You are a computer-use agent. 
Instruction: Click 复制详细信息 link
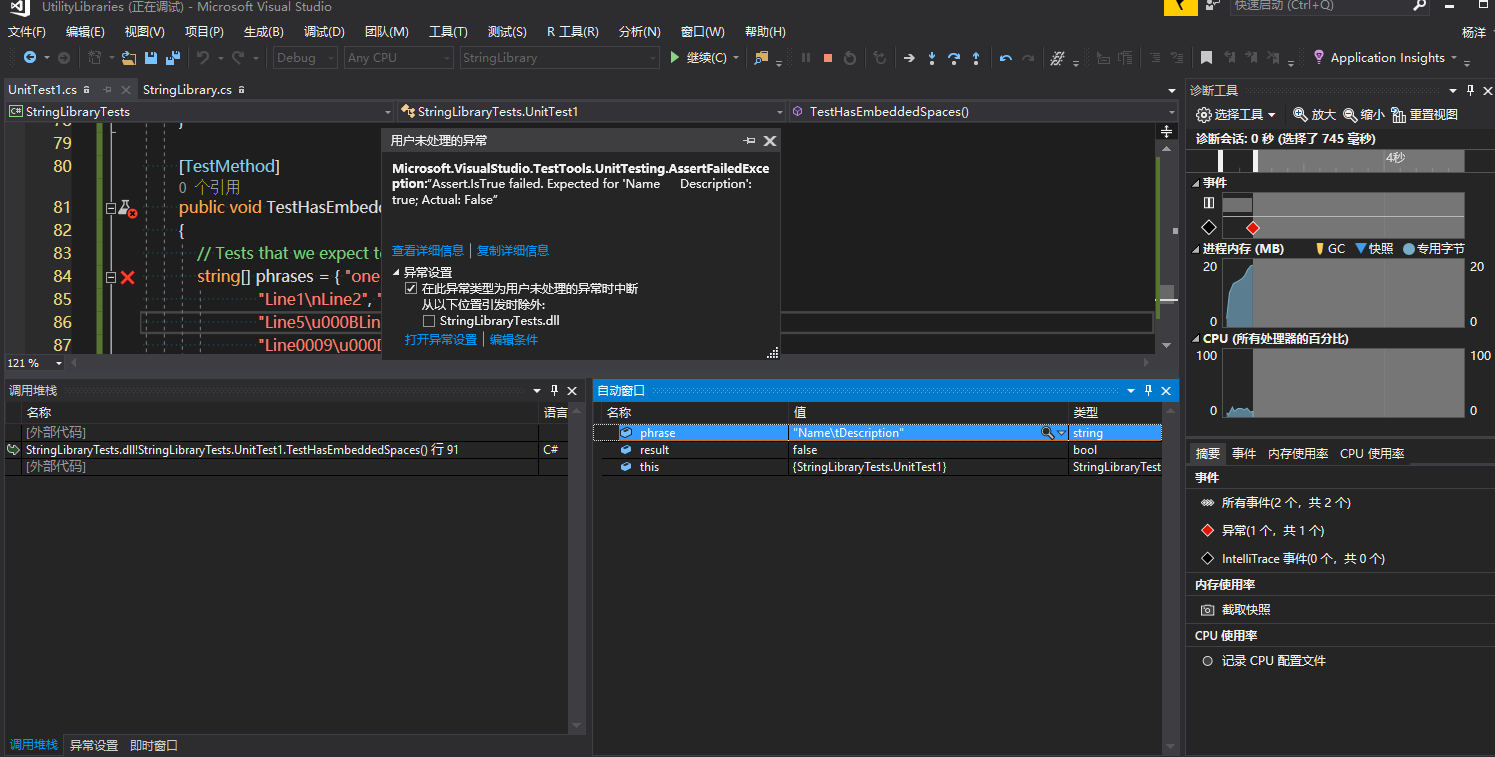[x=513, y=250]
